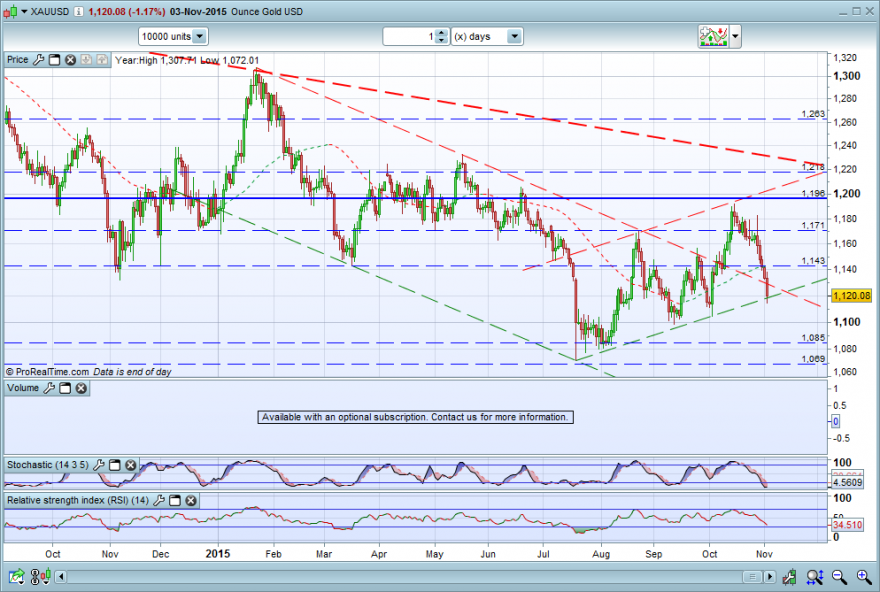
Task: Close the Volume panel
Action: (x=81, y=388)
